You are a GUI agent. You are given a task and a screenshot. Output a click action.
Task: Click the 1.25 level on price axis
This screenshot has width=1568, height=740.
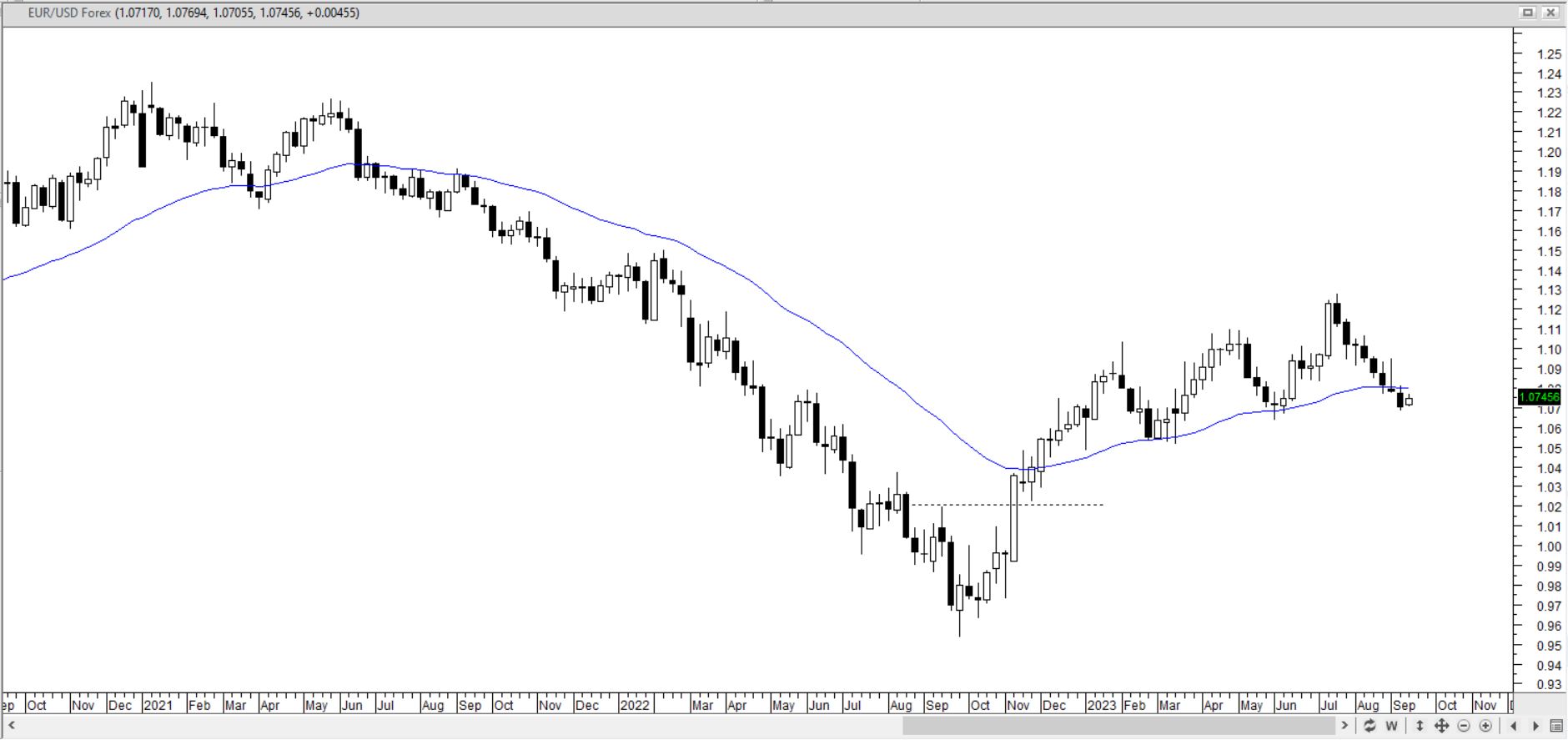pyautogui.click(x=1549, y=54)
